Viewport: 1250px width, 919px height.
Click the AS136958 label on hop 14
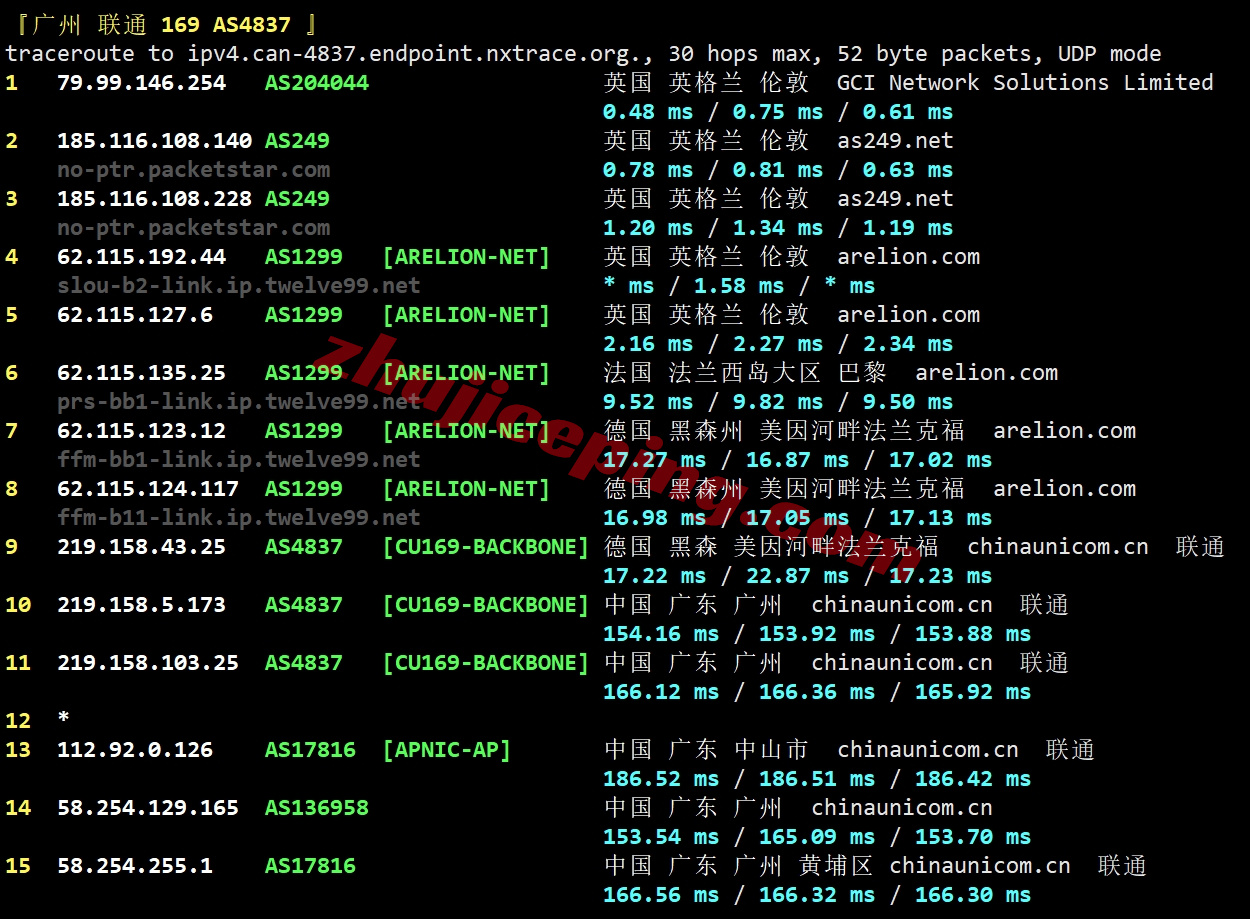click(x=316, y=808)
